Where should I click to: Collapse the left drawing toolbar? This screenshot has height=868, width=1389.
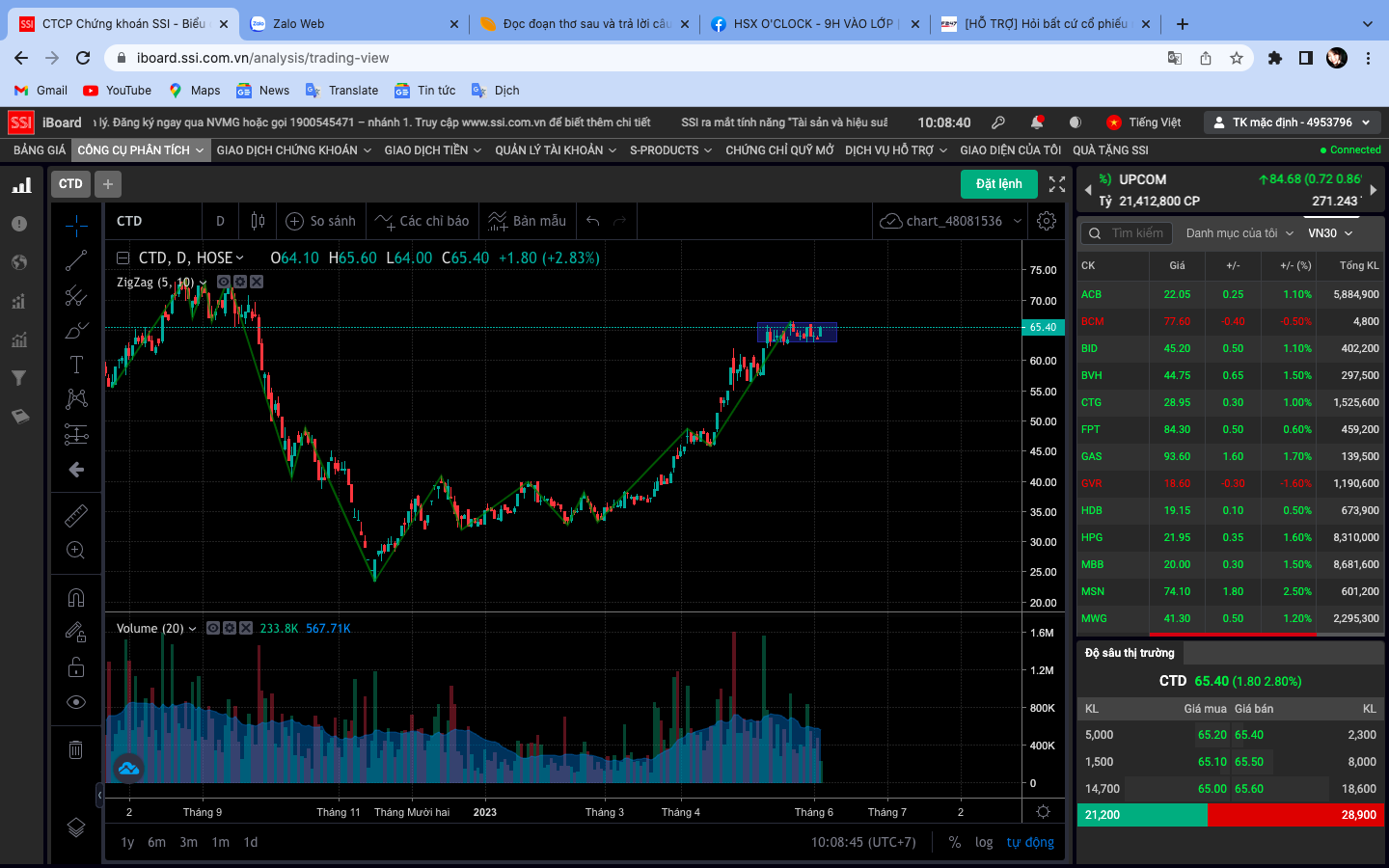[x=99, y=794]
